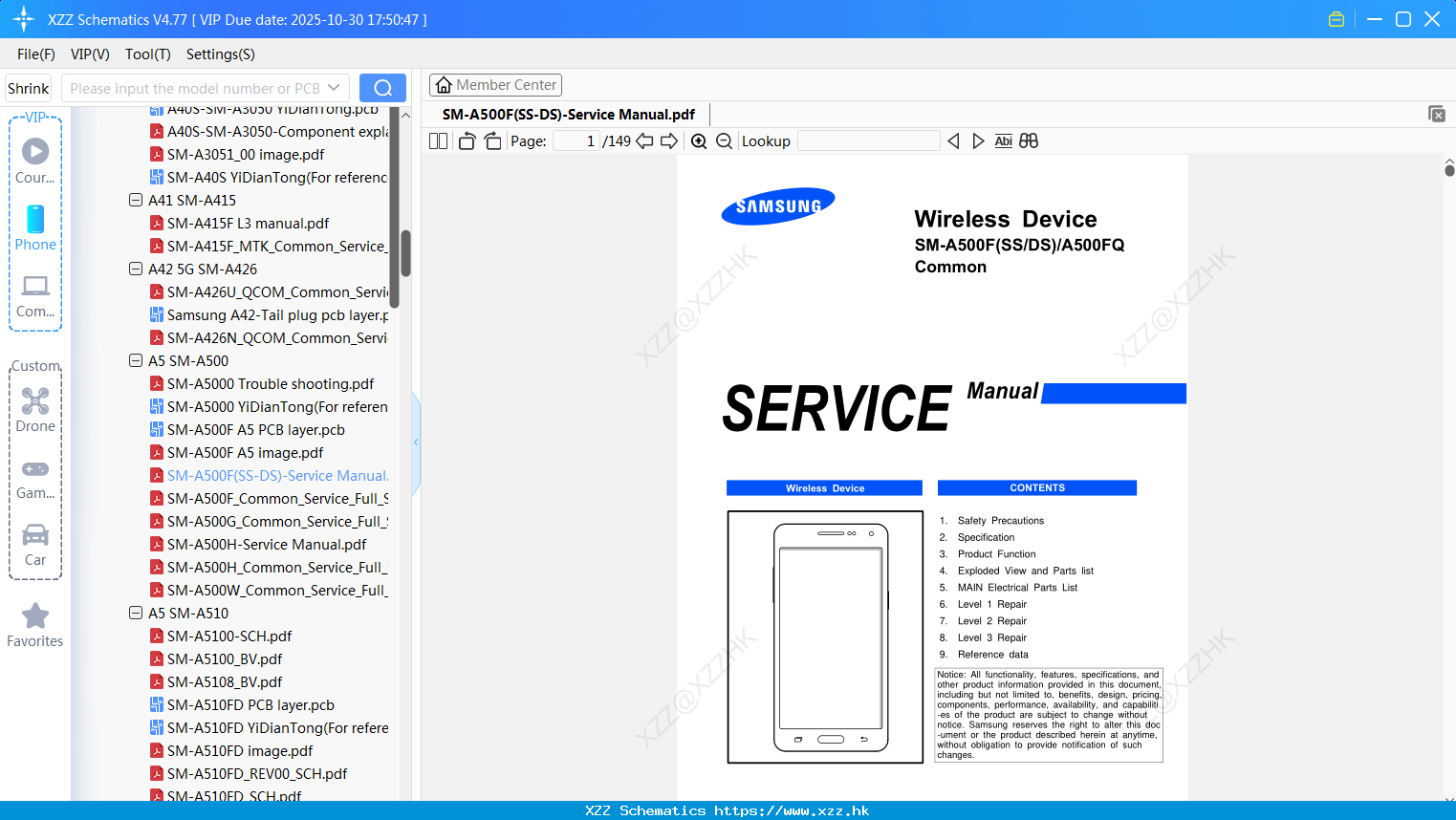Click the XZZ Schematics website link in status bar

728,810
